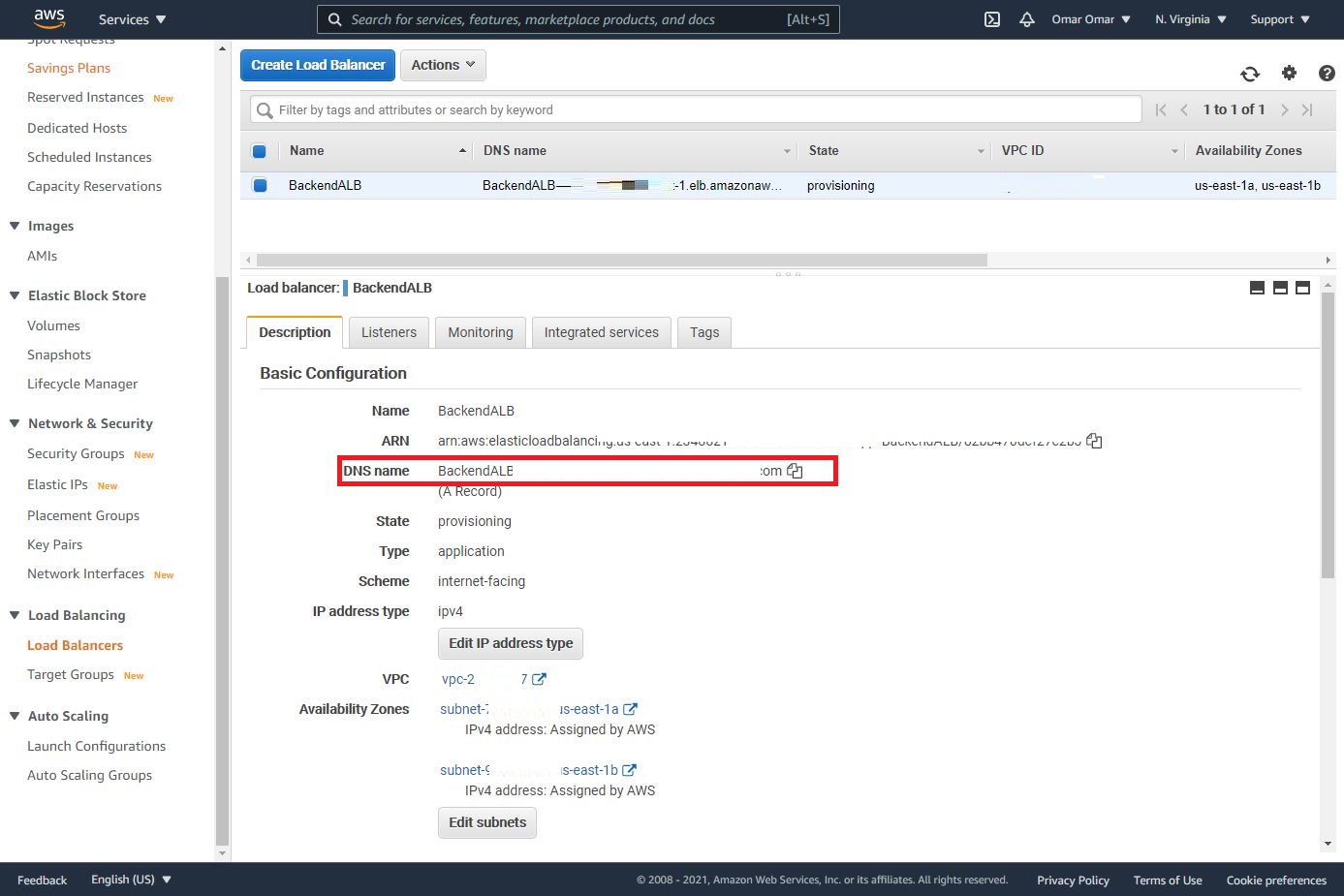Open Key Pairs in sidebar

point(54,544)
